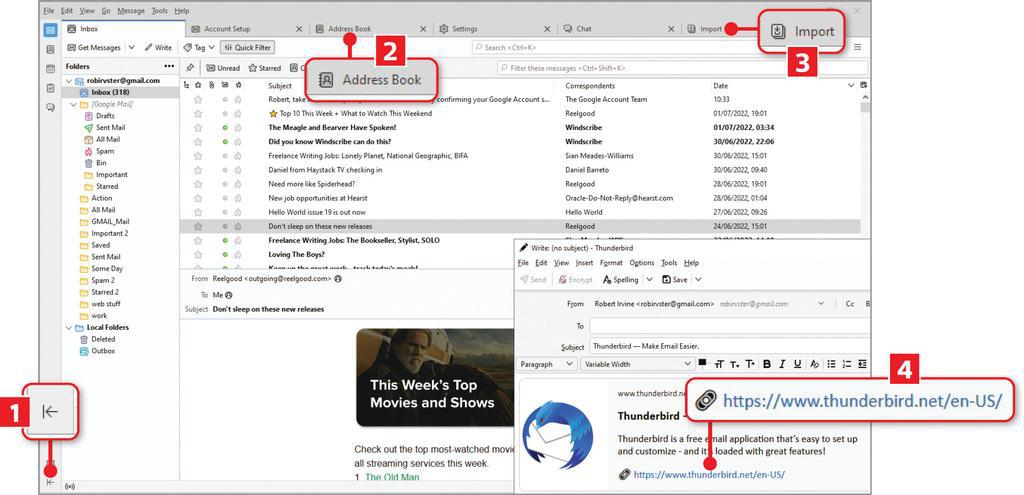The width and height of the screenshot is (1024, 495).
Task: Open the Tag dropdown
Action: coord(199,48)
